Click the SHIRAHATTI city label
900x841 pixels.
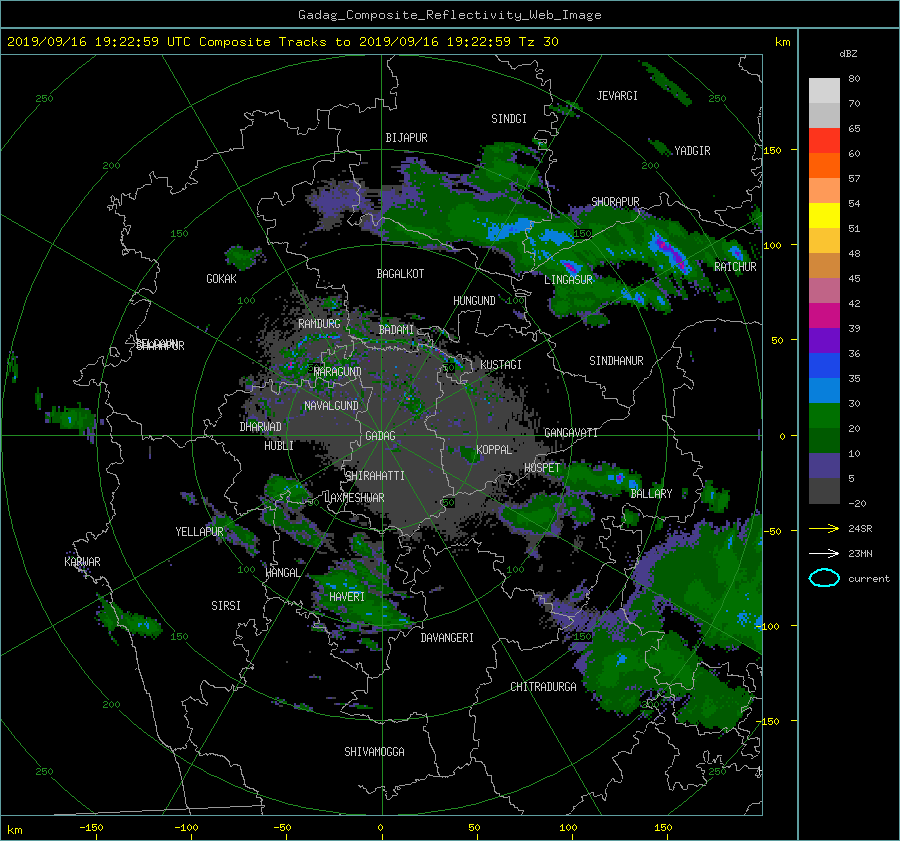click(375, 476)
